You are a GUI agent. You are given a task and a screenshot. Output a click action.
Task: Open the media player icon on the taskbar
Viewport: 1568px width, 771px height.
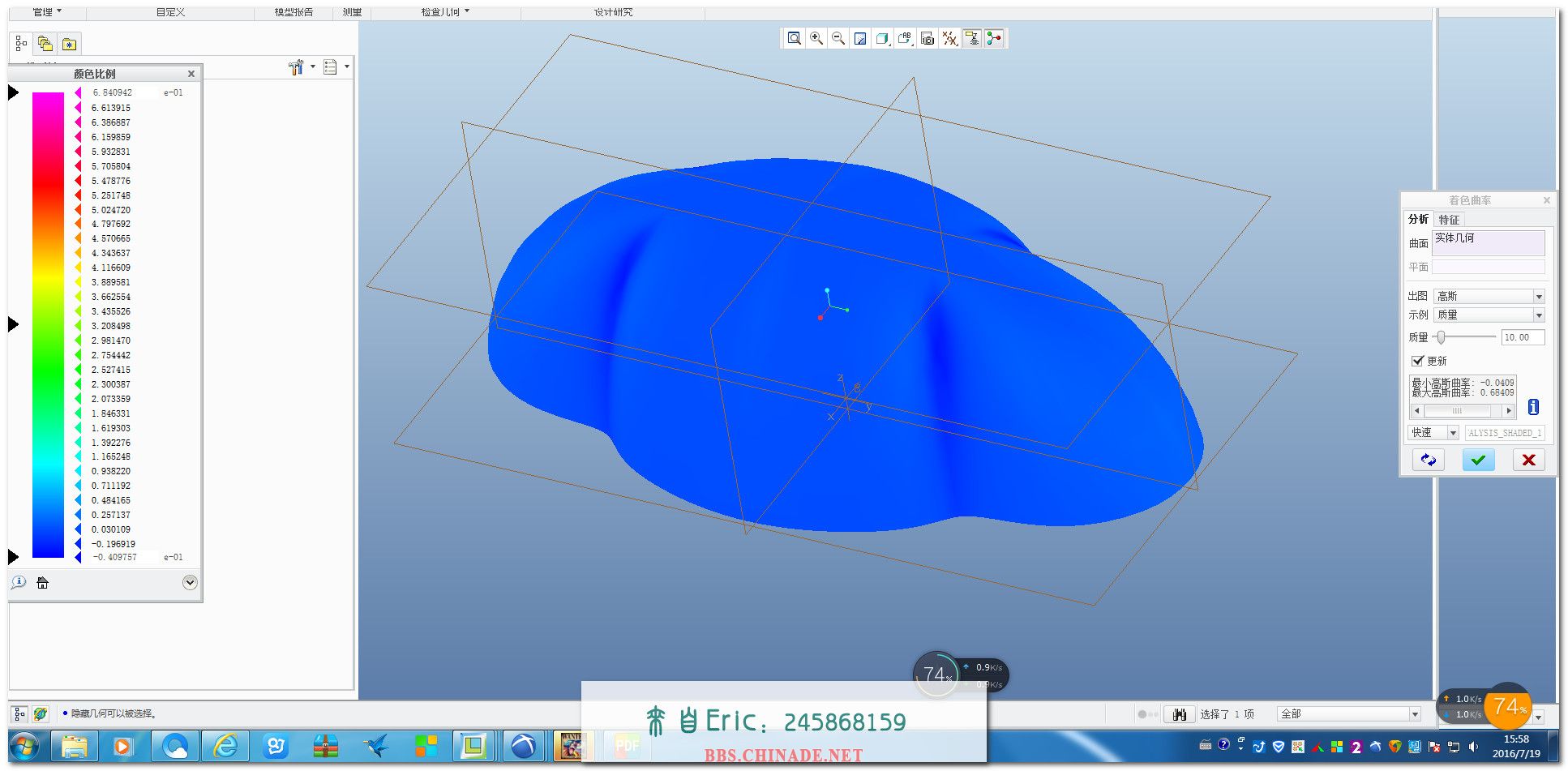122,746
